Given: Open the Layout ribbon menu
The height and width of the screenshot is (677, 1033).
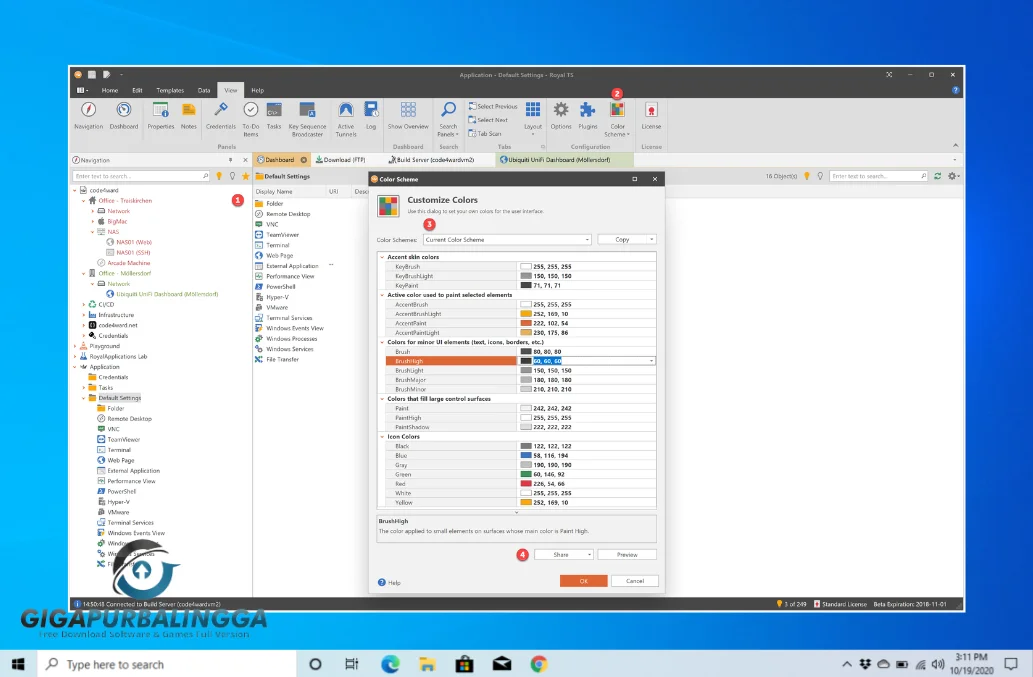Looking at the screenshot, I should pos(533,119).
